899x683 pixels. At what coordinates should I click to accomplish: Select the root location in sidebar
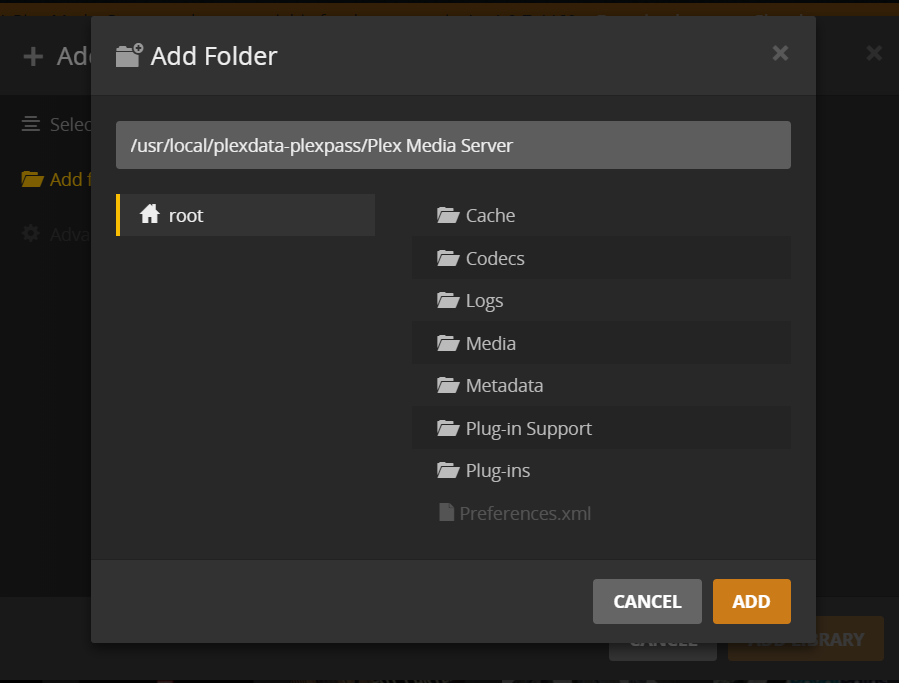tap(186, 215)
